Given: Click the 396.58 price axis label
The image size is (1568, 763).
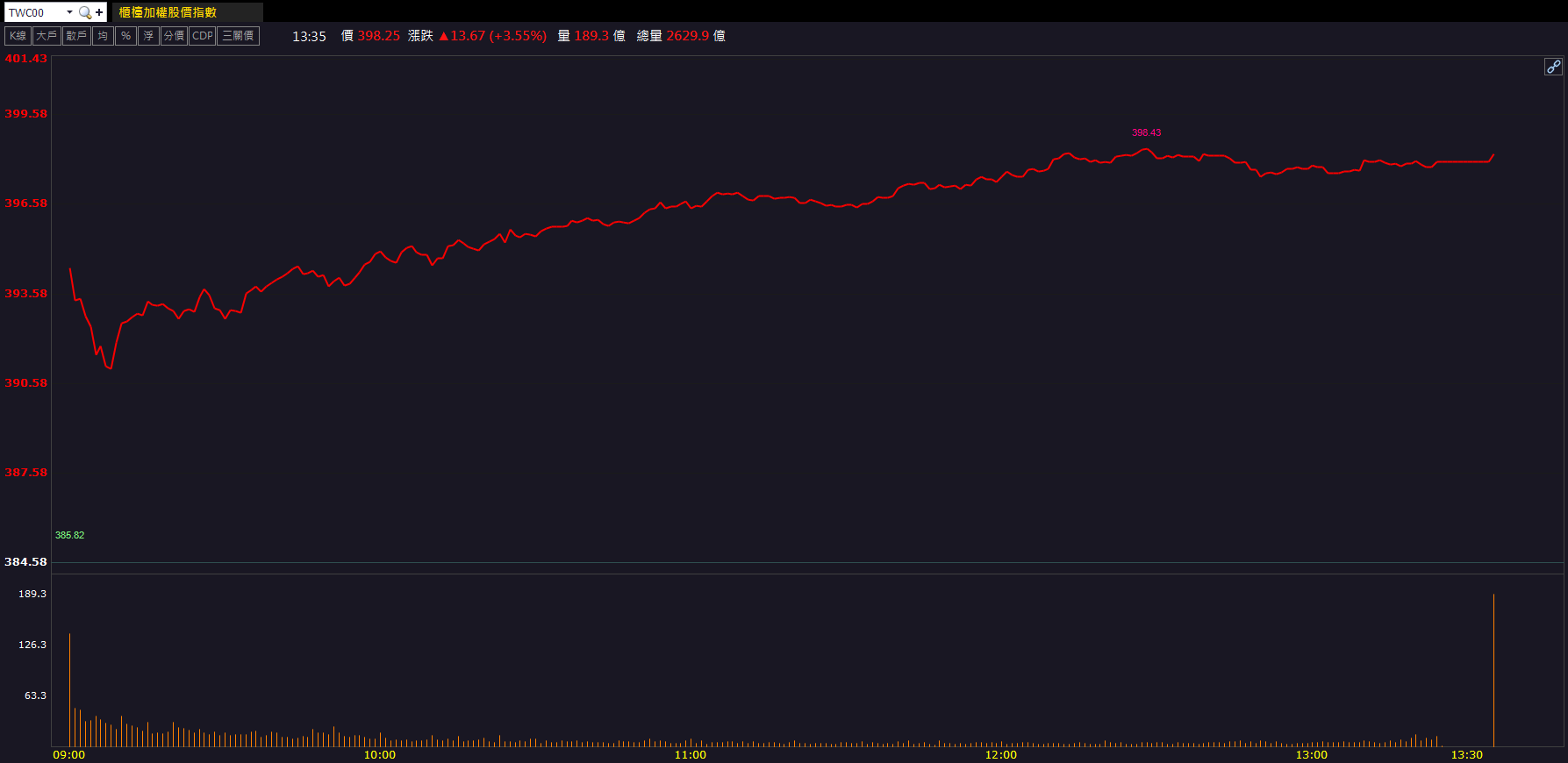Looking at the screenshot, I should point(26,203).
